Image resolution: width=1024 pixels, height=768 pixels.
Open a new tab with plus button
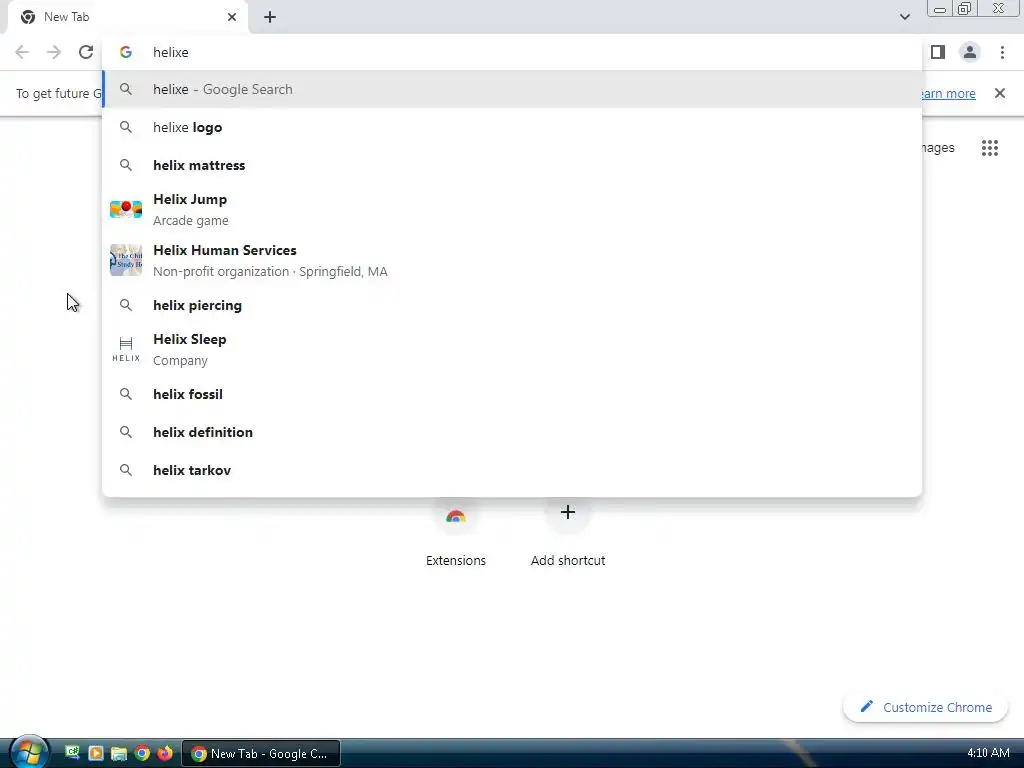pos(270,17)
